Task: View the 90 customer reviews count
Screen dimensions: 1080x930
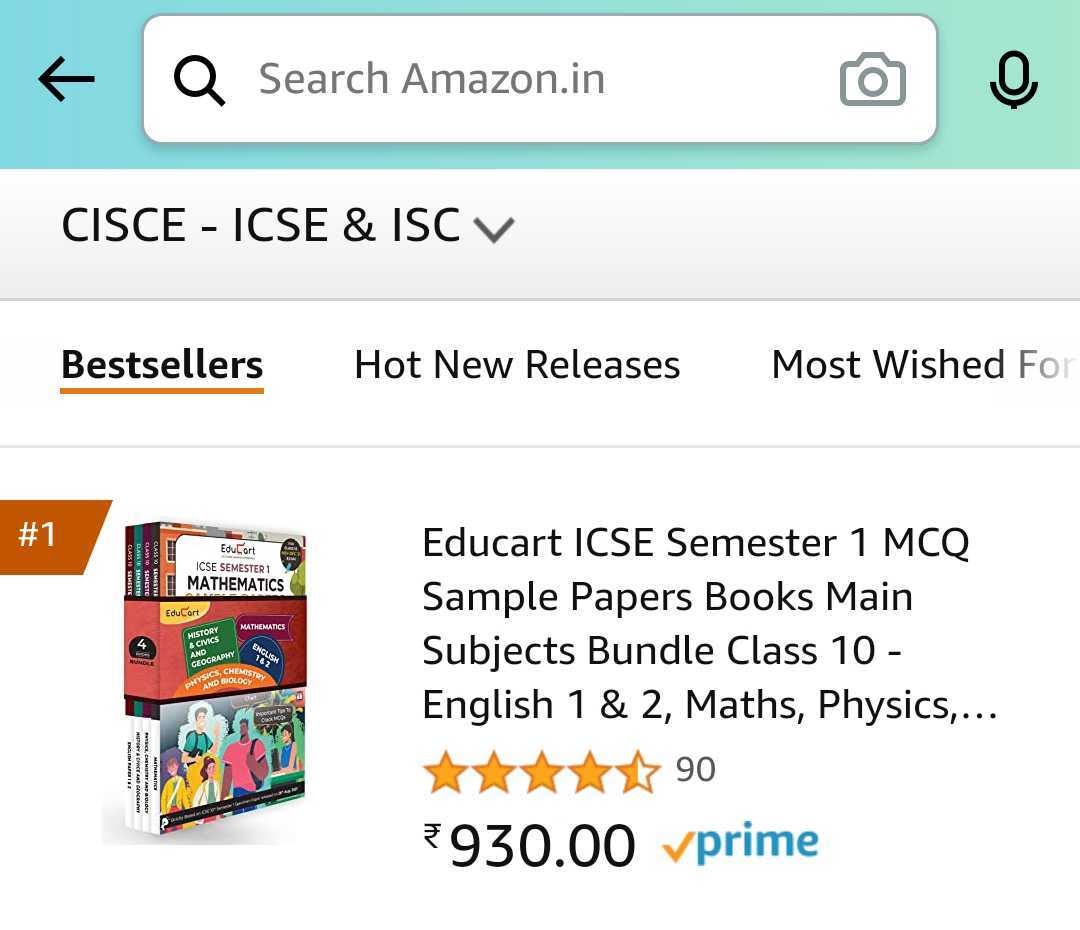Action: [x=696, y=770]
